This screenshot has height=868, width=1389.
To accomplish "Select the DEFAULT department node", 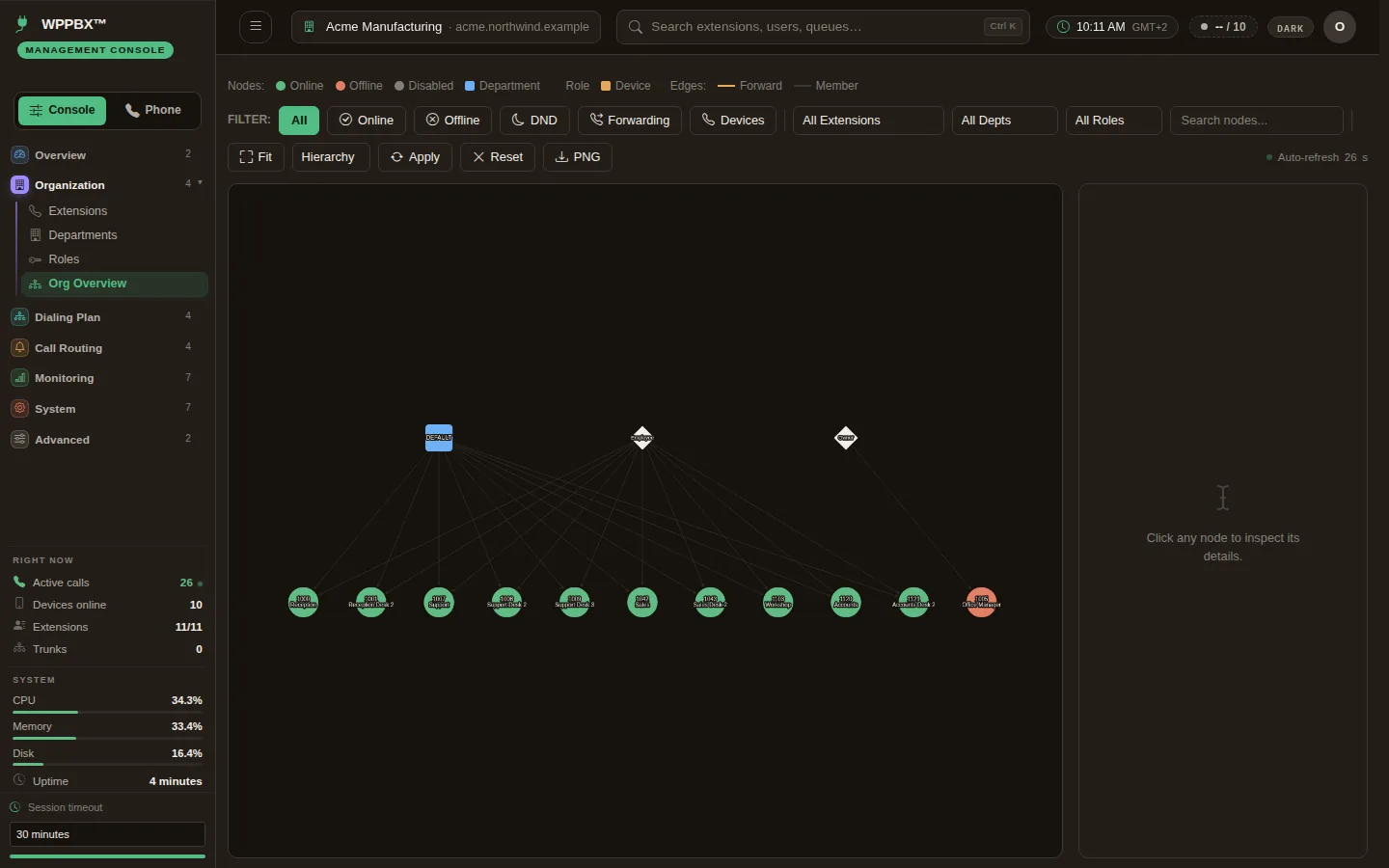I will [x=439, y=438].
